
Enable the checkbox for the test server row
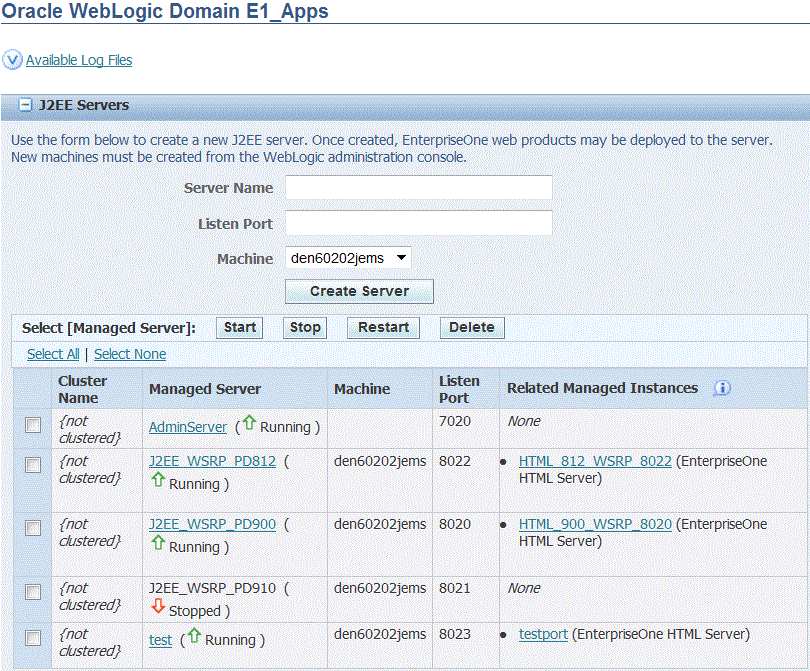33,638
